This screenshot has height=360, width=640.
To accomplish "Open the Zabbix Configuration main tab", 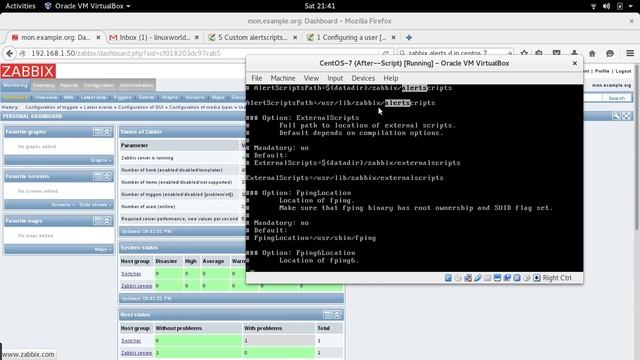I will pyautogui.click(x=99, y=85).
